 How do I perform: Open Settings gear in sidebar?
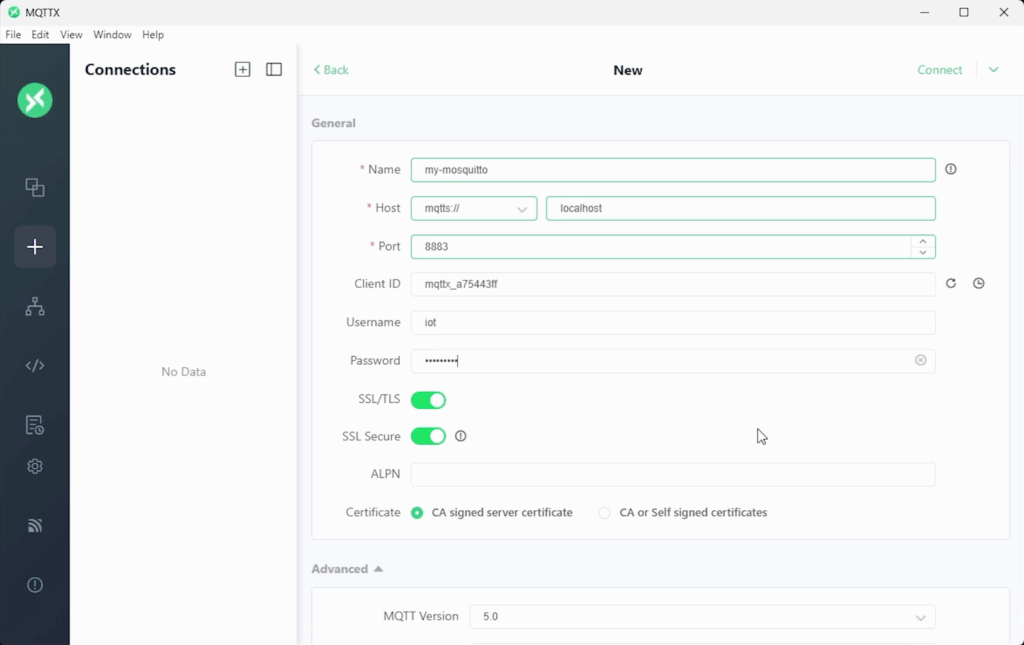tap(35, 466)
